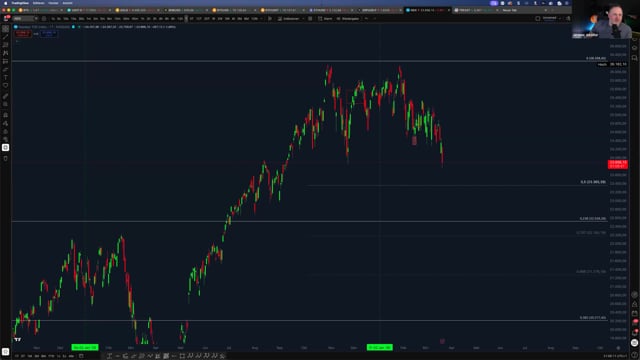The image size is (640, 360).
Task: Select the trend line drawing tool
Action: 5,37
